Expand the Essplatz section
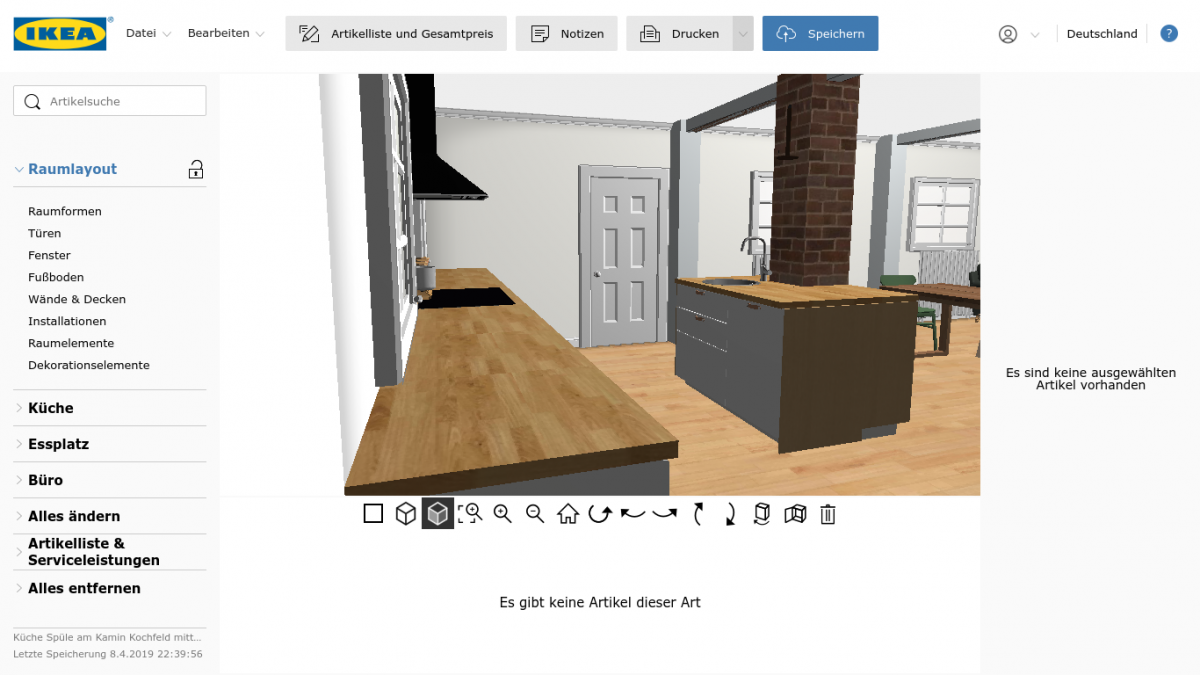The width and height of the screenshot is (1200, 675). pyautogui.click(x=58, y=444)
